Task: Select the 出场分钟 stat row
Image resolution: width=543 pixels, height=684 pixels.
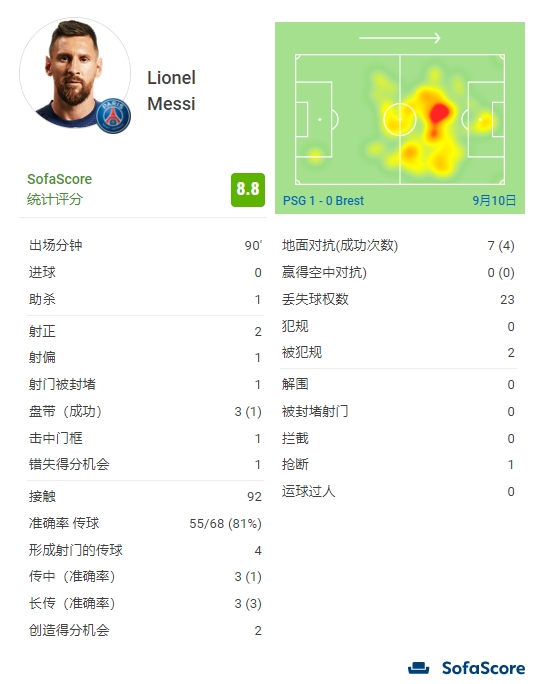Action: click(145, 245)
